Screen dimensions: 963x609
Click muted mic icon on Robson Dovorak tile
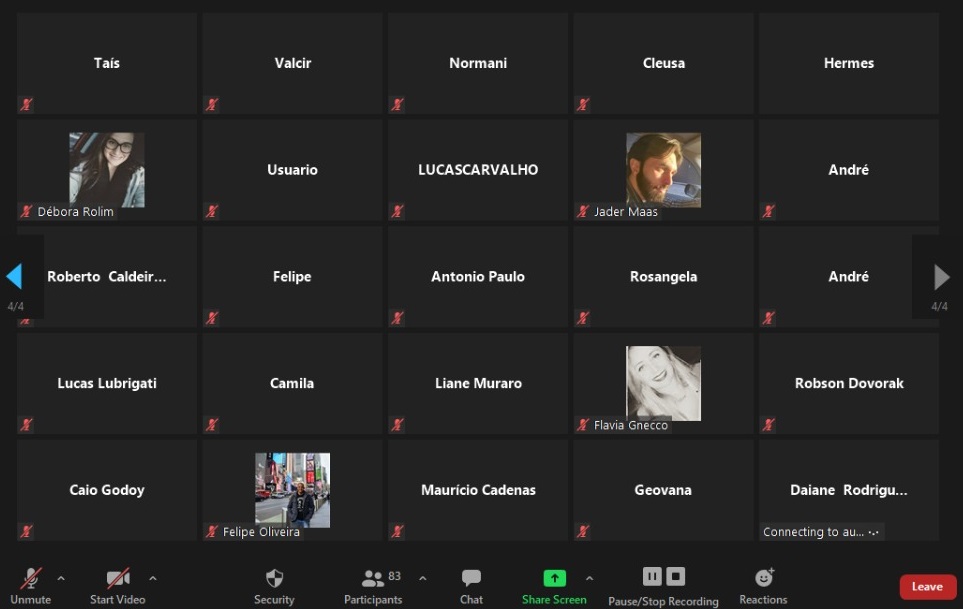coord(768,425)
